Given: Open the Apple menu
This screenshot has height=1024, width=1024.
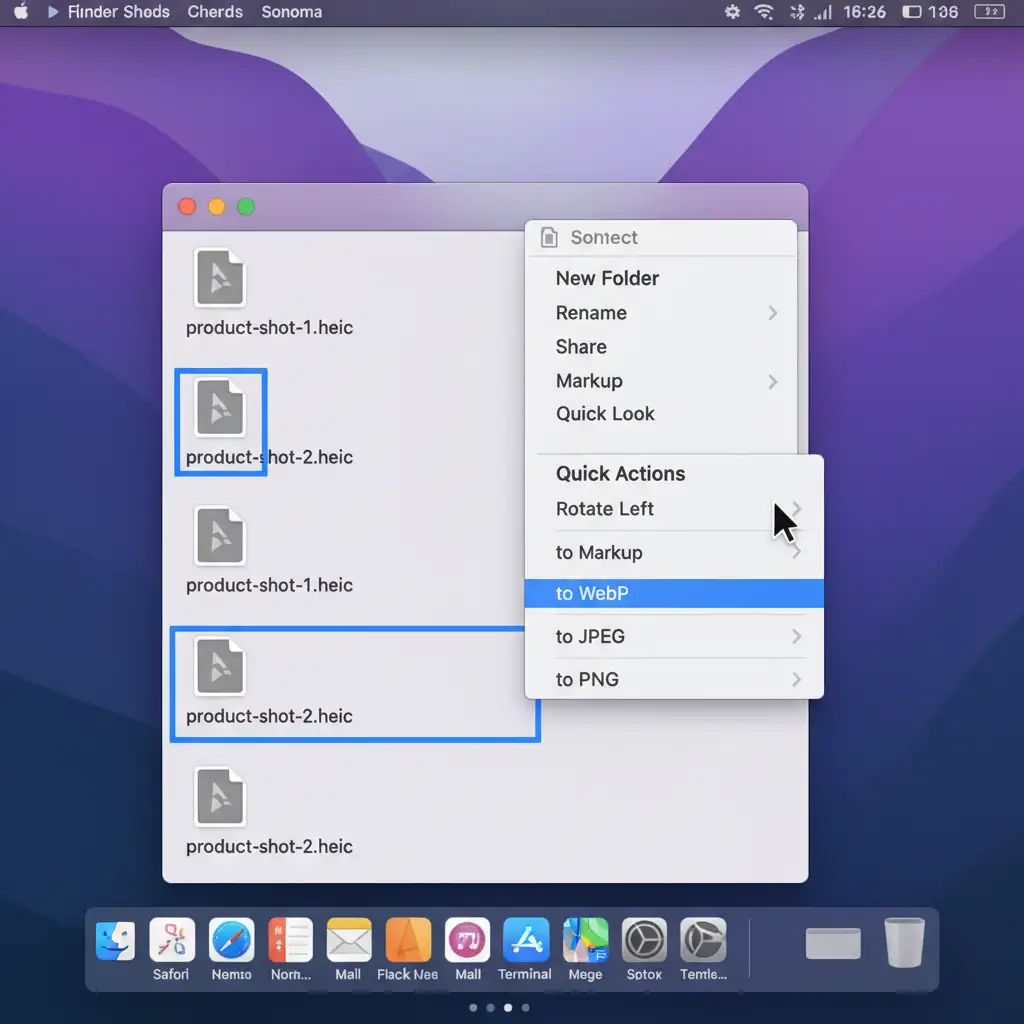Looking at the screenshot, I should [x=20, y=12].
